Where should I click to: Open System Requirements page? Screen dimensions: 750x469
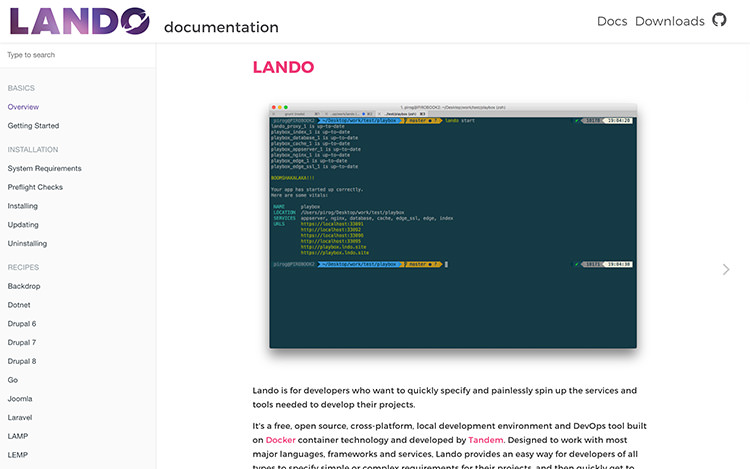44,168
